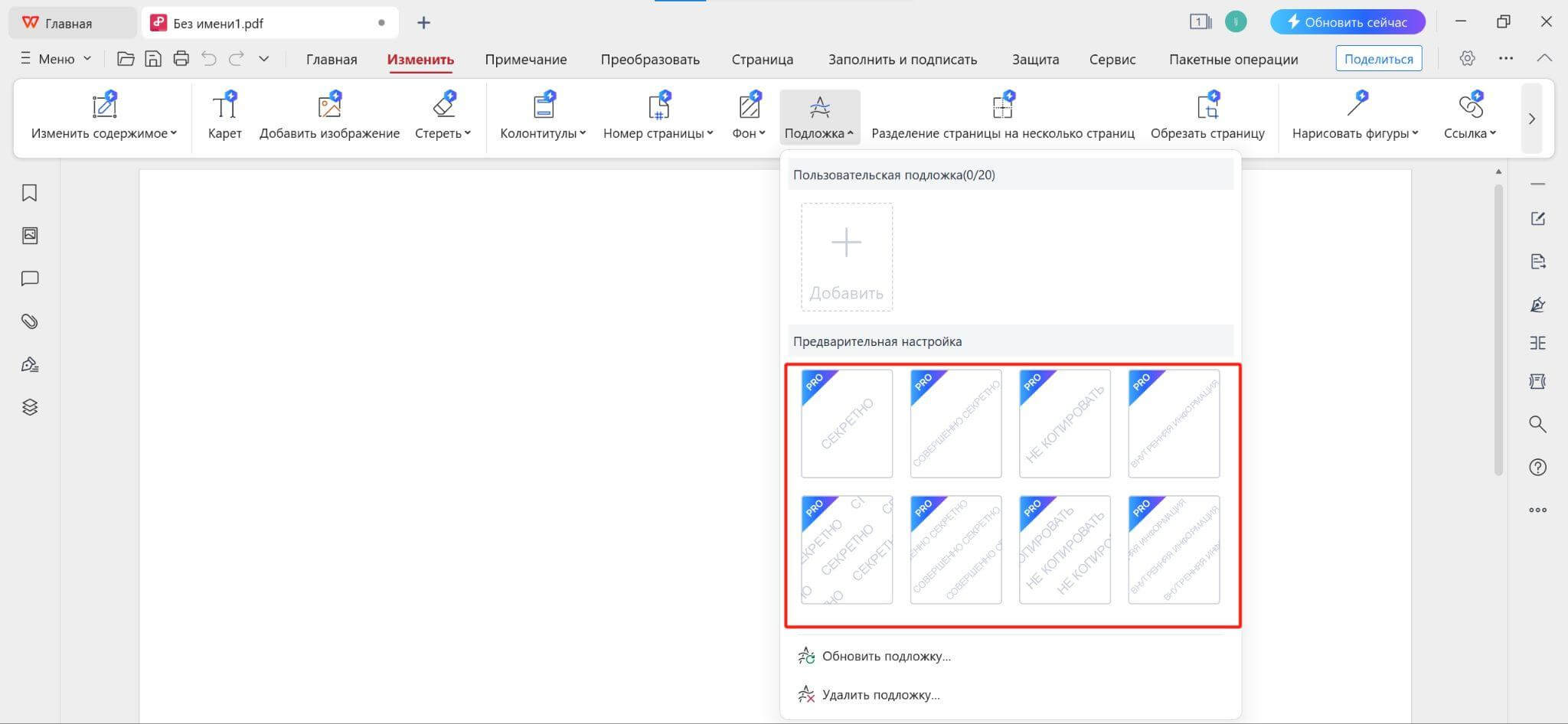Click Добавить to create a custom watermark
The image size is (1568, 724).
pos(846,256)
